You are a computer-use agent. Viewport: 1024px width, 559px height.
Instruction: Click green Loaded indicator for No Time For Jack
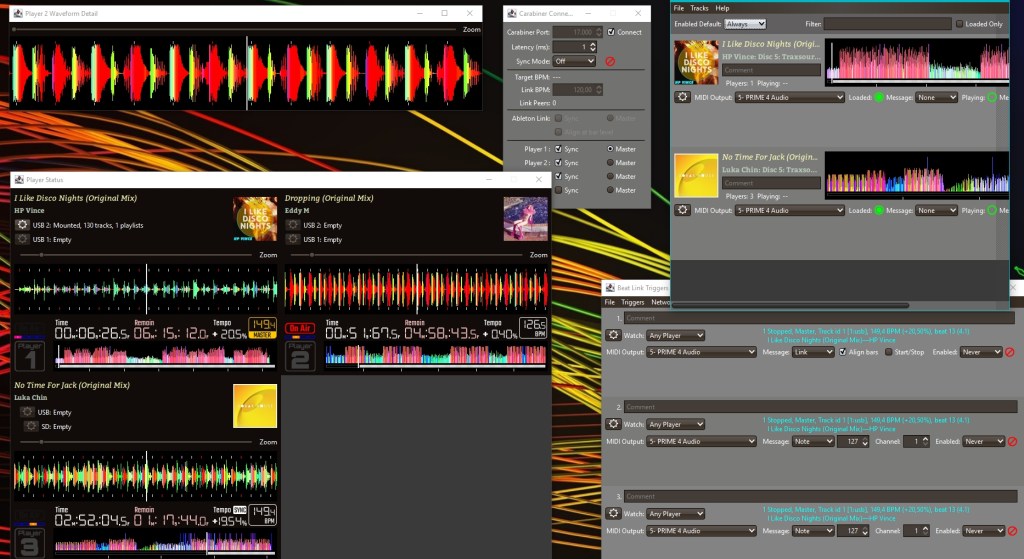click(879, 210)
